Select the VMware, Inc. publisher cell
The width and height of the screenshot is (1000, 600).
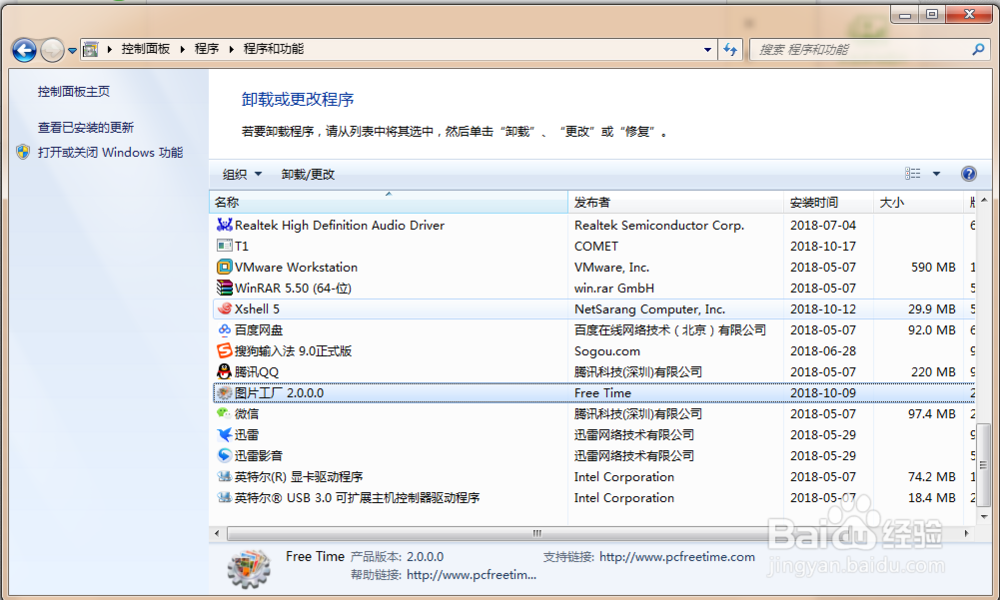point(612,267)
